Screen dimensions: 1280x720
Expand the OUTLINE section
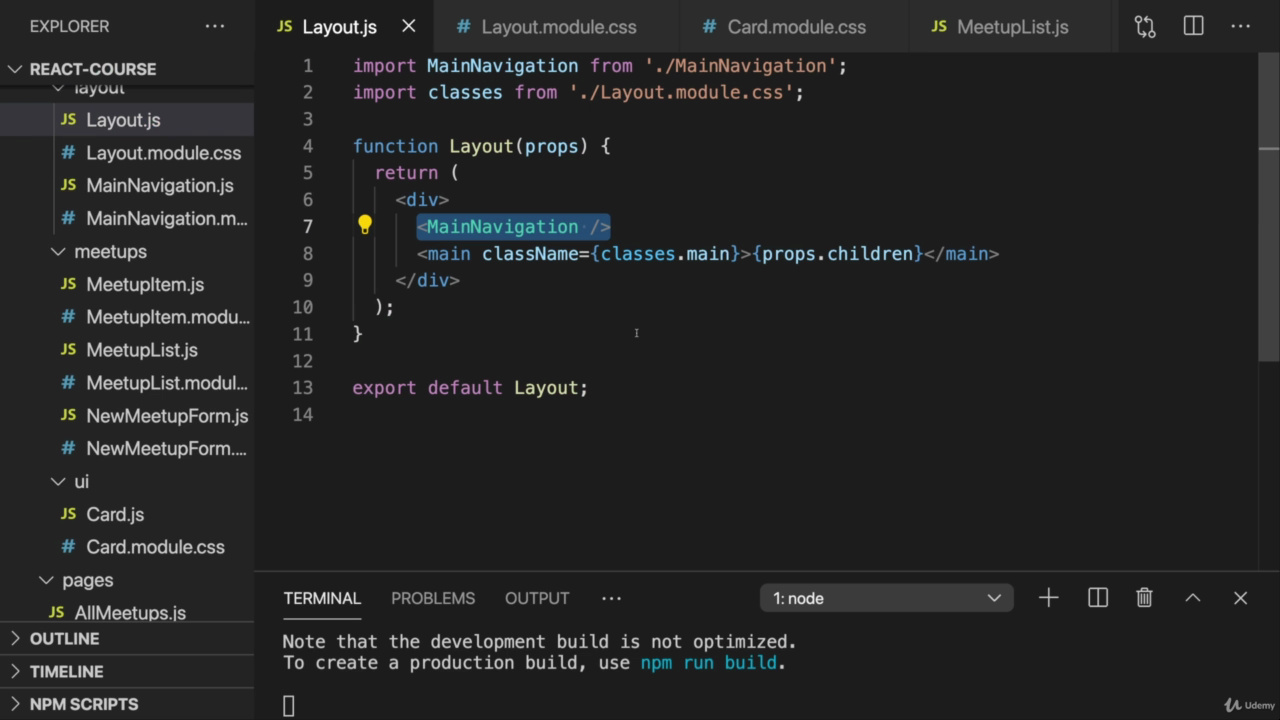click(x=64, y=639)
